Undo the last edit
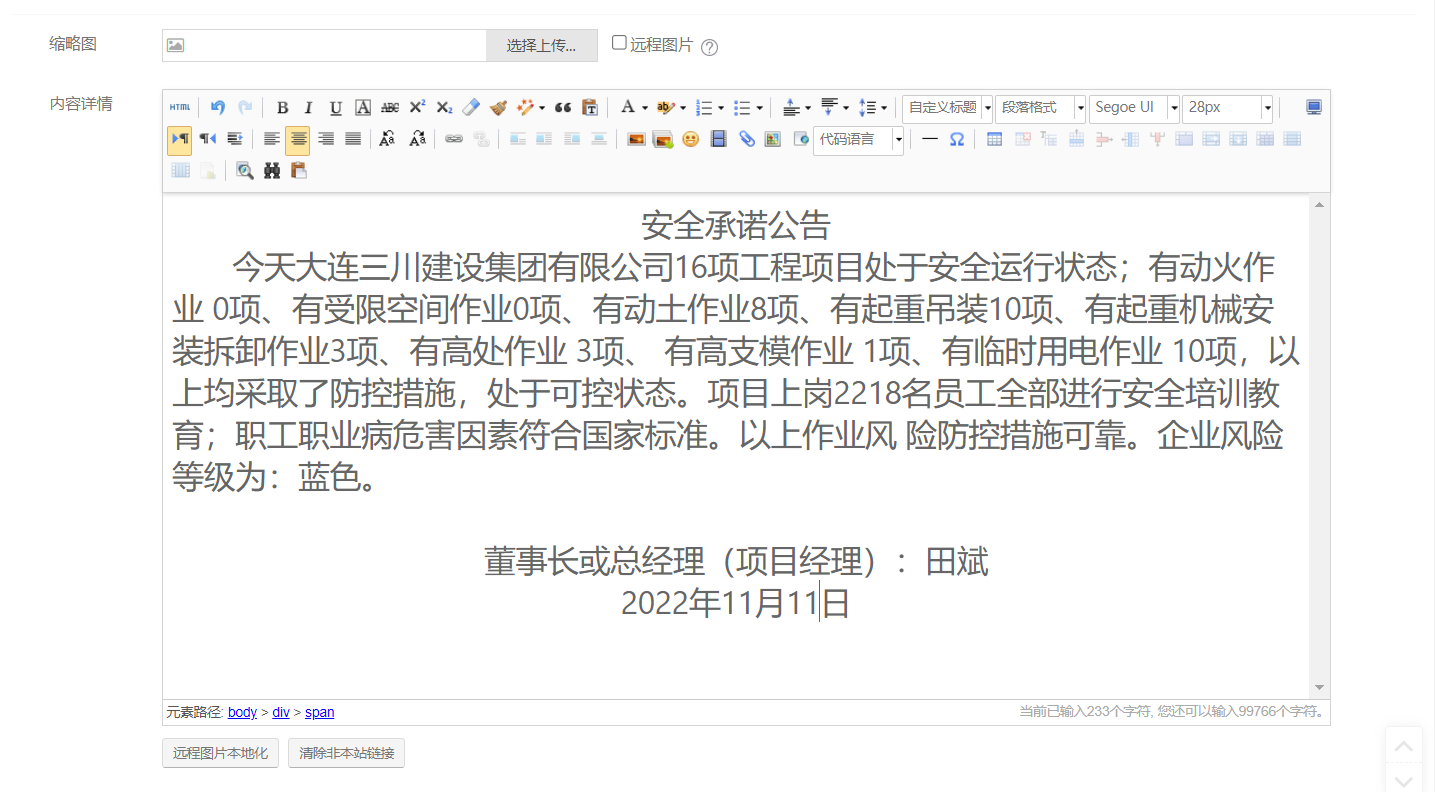This screenshot has height=792, width=1435. pyautogui.click(x=217, y=108)
